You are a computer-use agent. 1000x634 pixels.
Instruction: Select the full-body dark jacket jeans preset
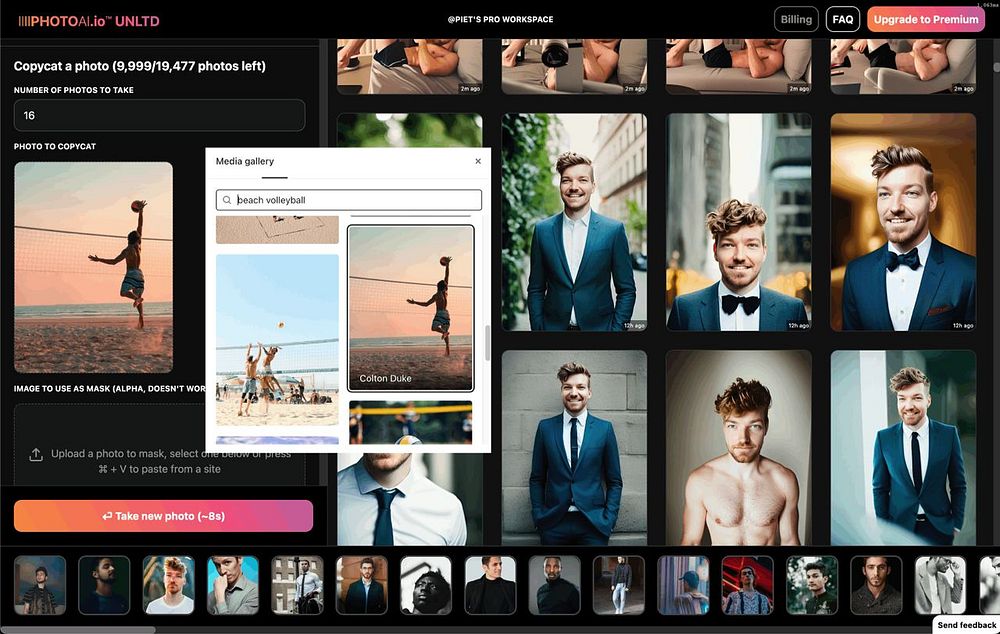click(x=619, y=585)
